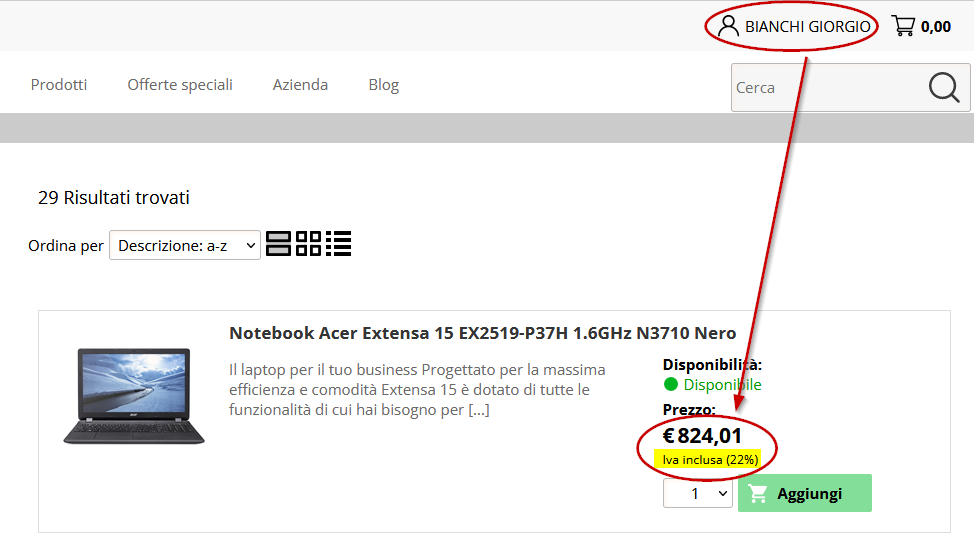
Task: Add the notebook with Aggiungi button
Action: pyautogui.click(x=804, y=493)
